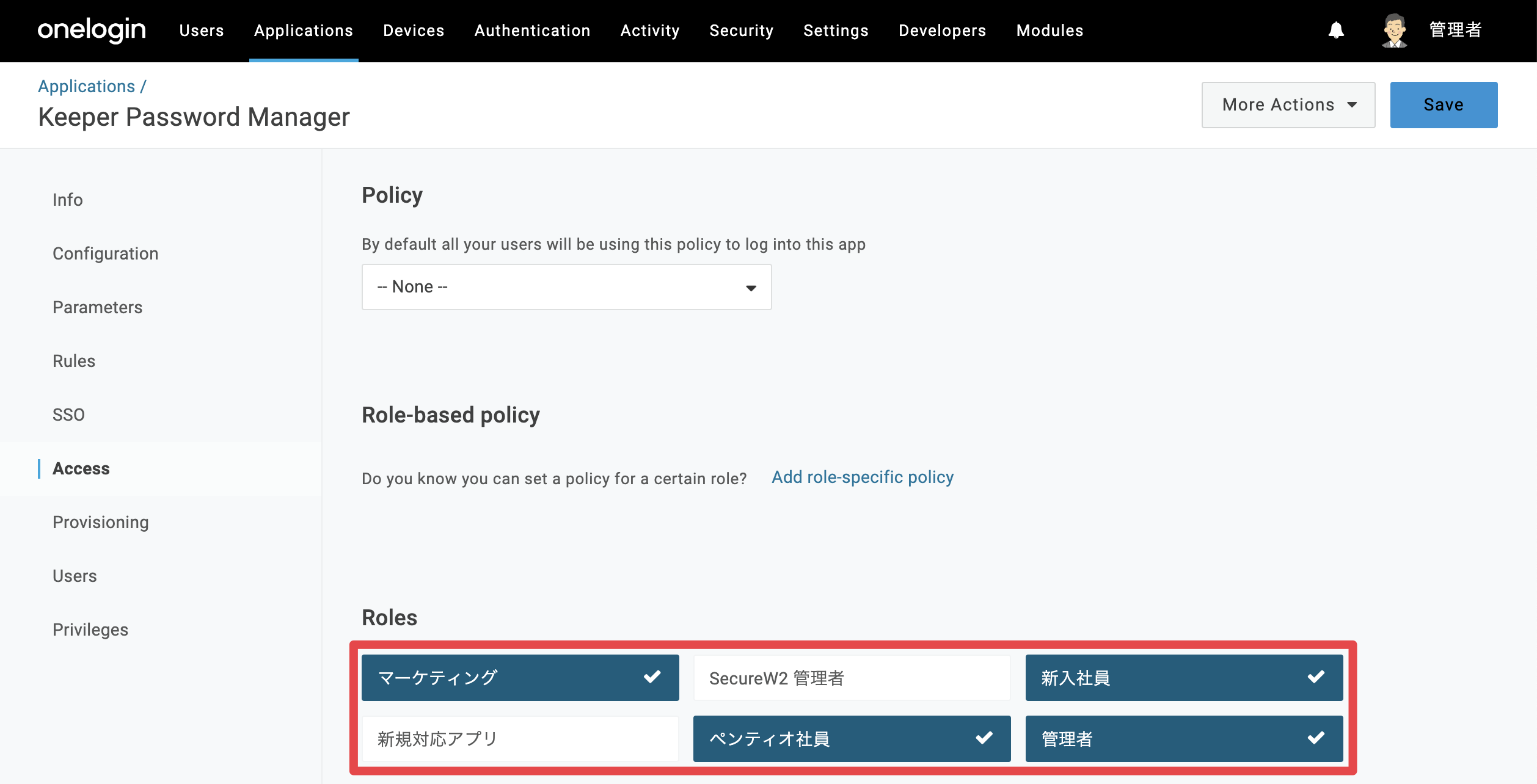This screenshot has width=1537, height=784.
Task: Enable the 新規対応アプリ role
Action: click(x=520, y=739)
